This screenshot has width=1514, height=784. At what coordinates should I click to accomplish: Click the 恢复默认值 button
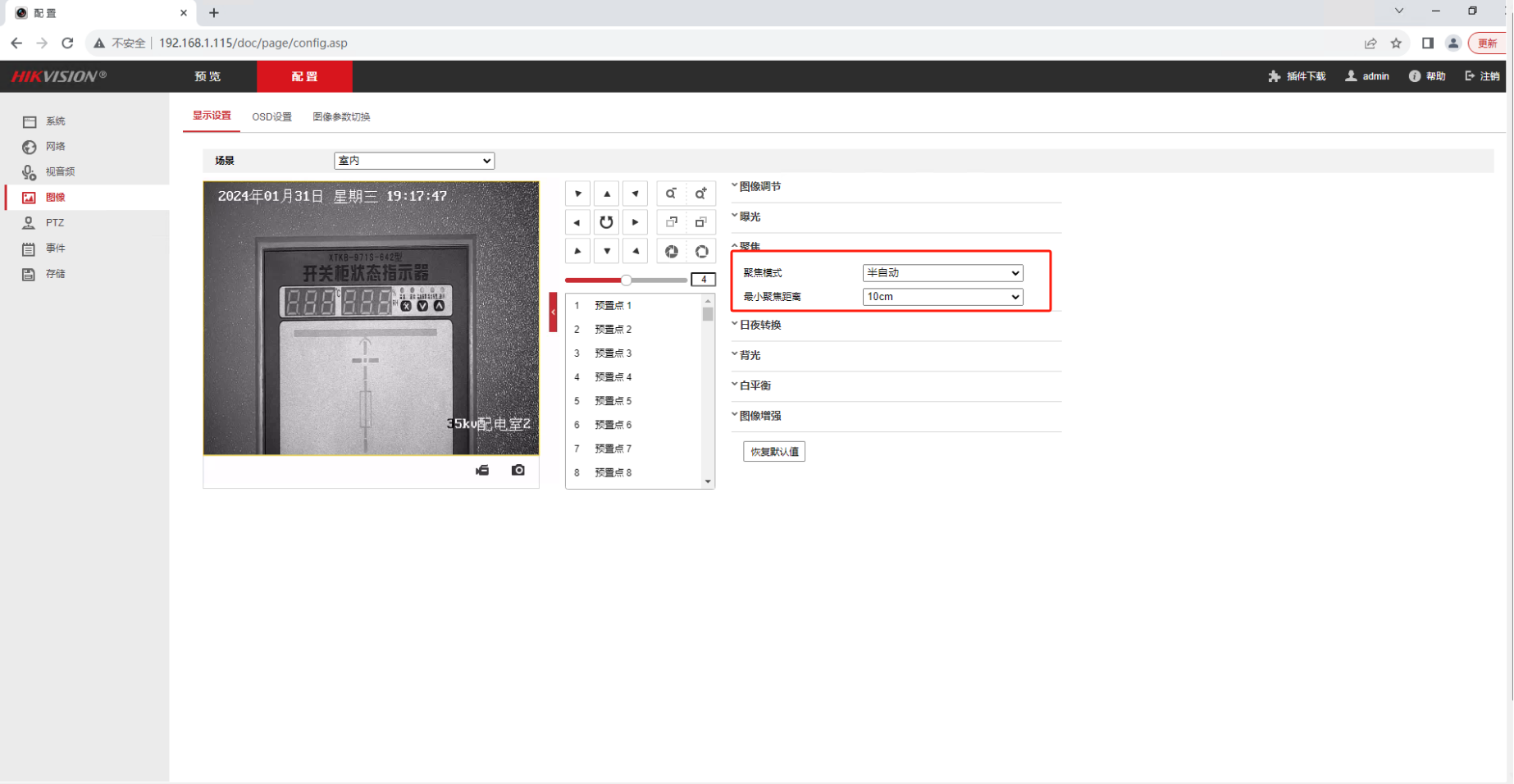(774, 452)
